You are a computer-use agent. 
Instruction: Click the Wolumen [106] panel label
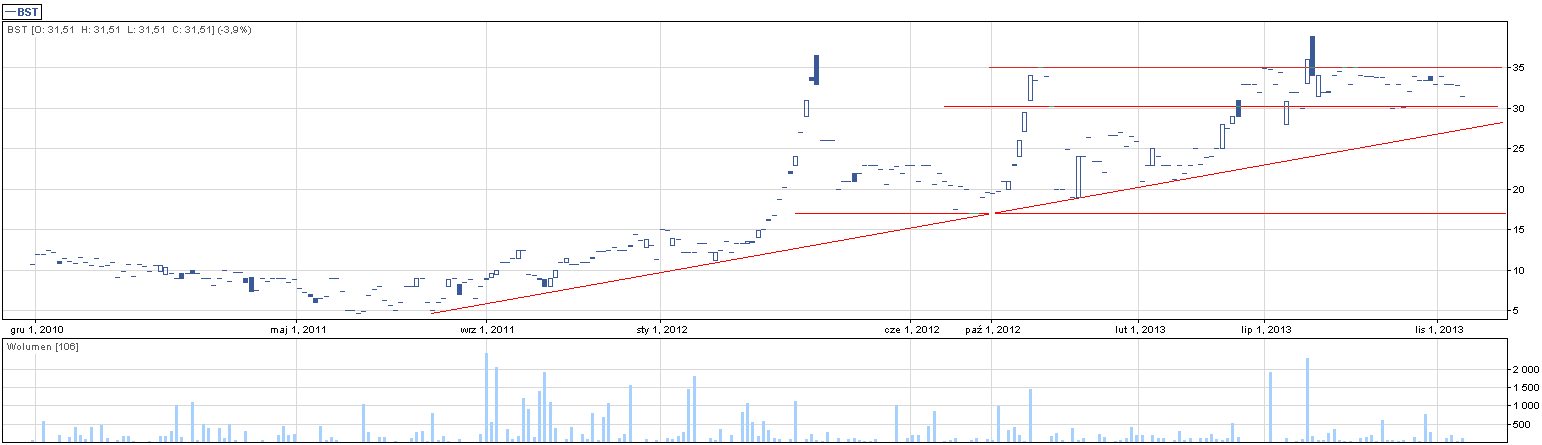(42, 346)
